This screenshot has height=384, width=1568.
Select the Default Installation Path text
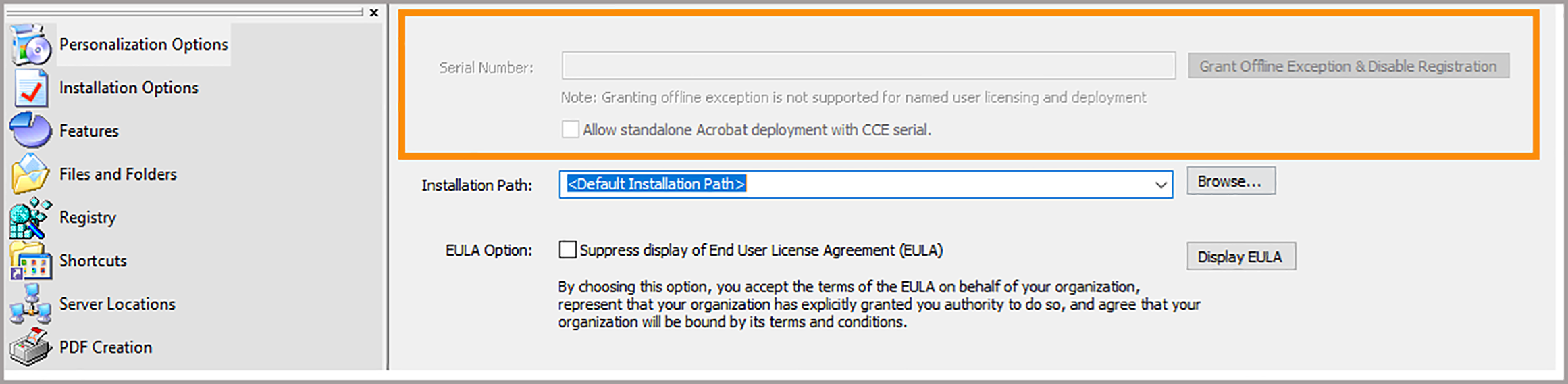656,185
